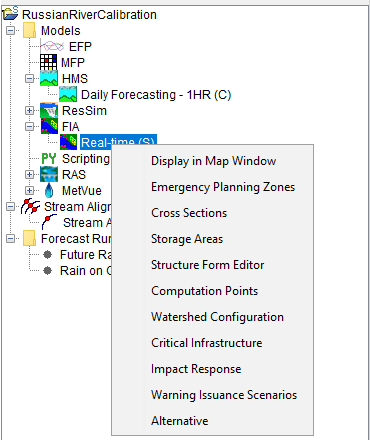Click the MFP grid icon
This screenshot has width=370, height=440.
coord(48,62)
